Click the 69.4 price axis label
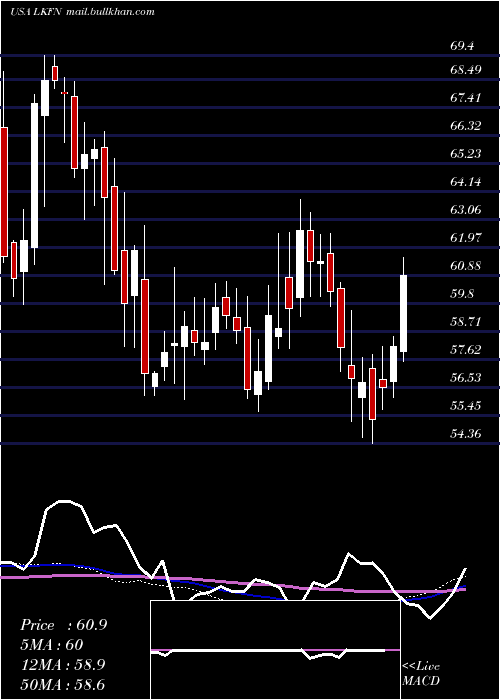500x700 pixels. [x=462, y=46]
